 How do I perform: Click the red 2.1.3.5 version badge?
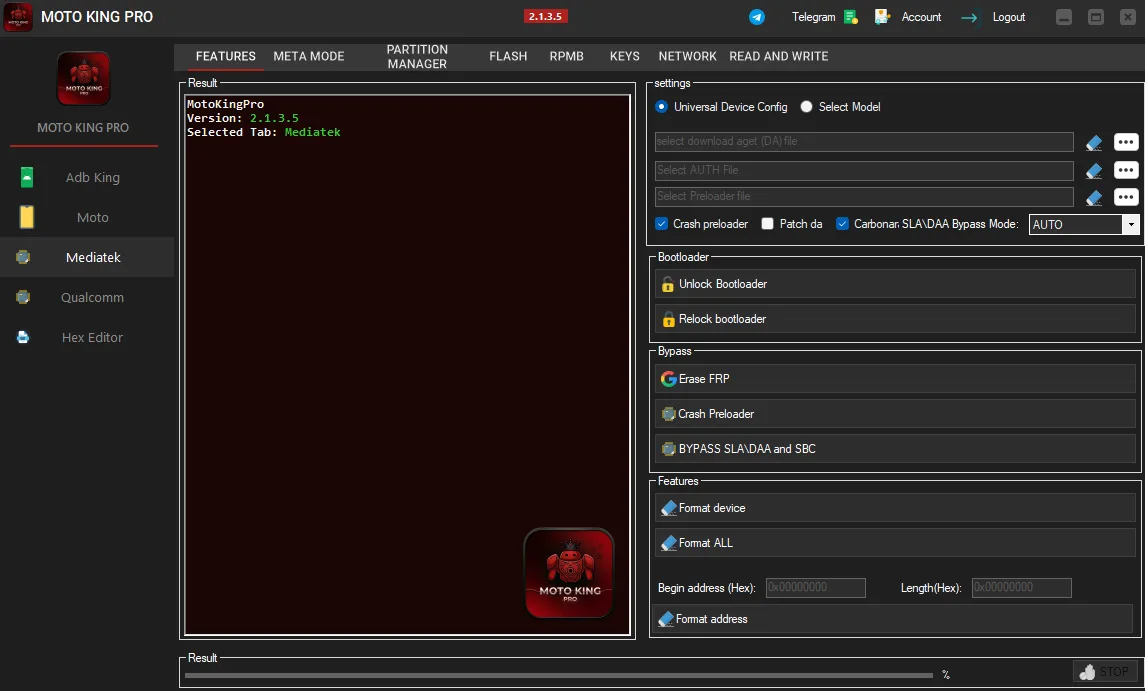545,16
